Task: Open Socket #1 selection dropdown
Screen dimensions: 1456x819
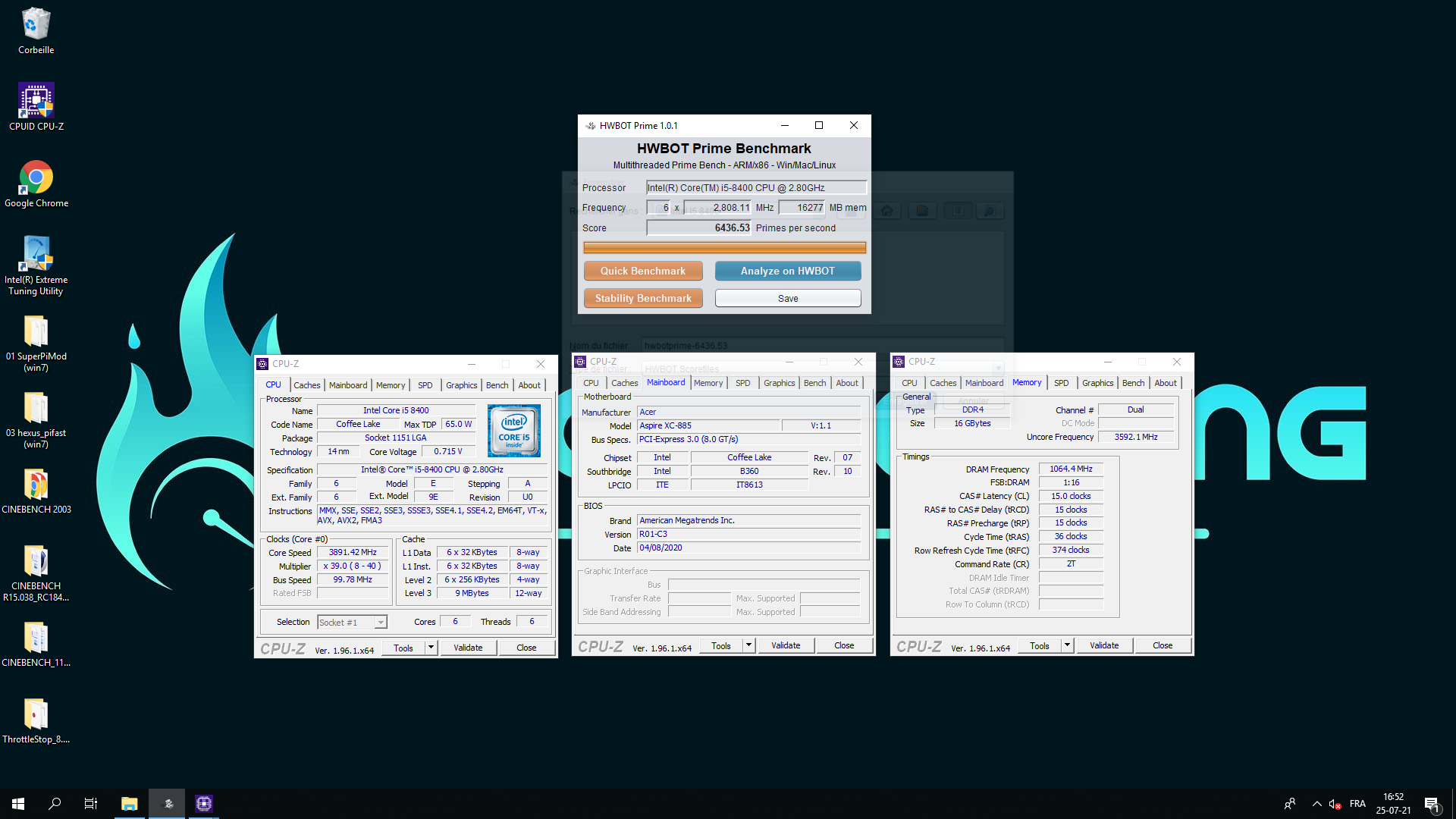Action: (x=352, y=623)
